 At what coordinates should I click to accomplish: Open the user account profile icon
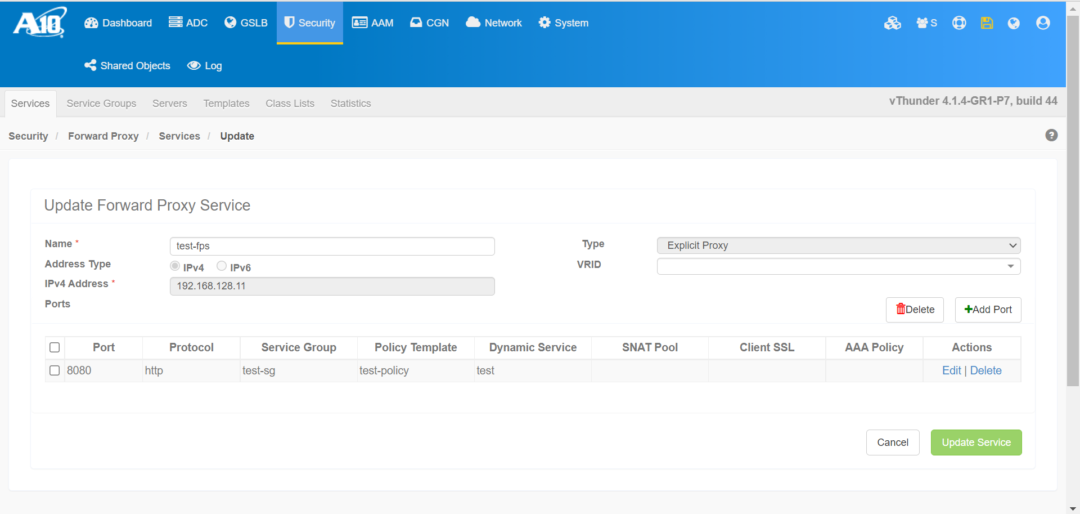pos(1043,23)
